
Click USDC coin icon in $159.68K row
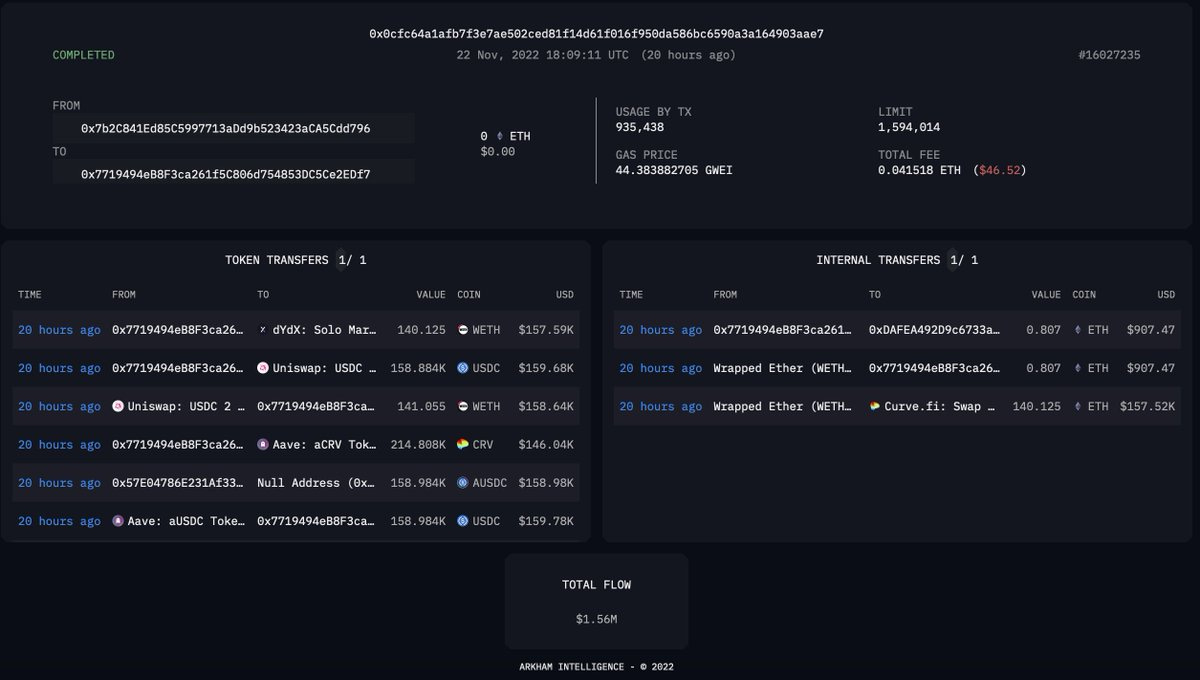tap(463, 368)
